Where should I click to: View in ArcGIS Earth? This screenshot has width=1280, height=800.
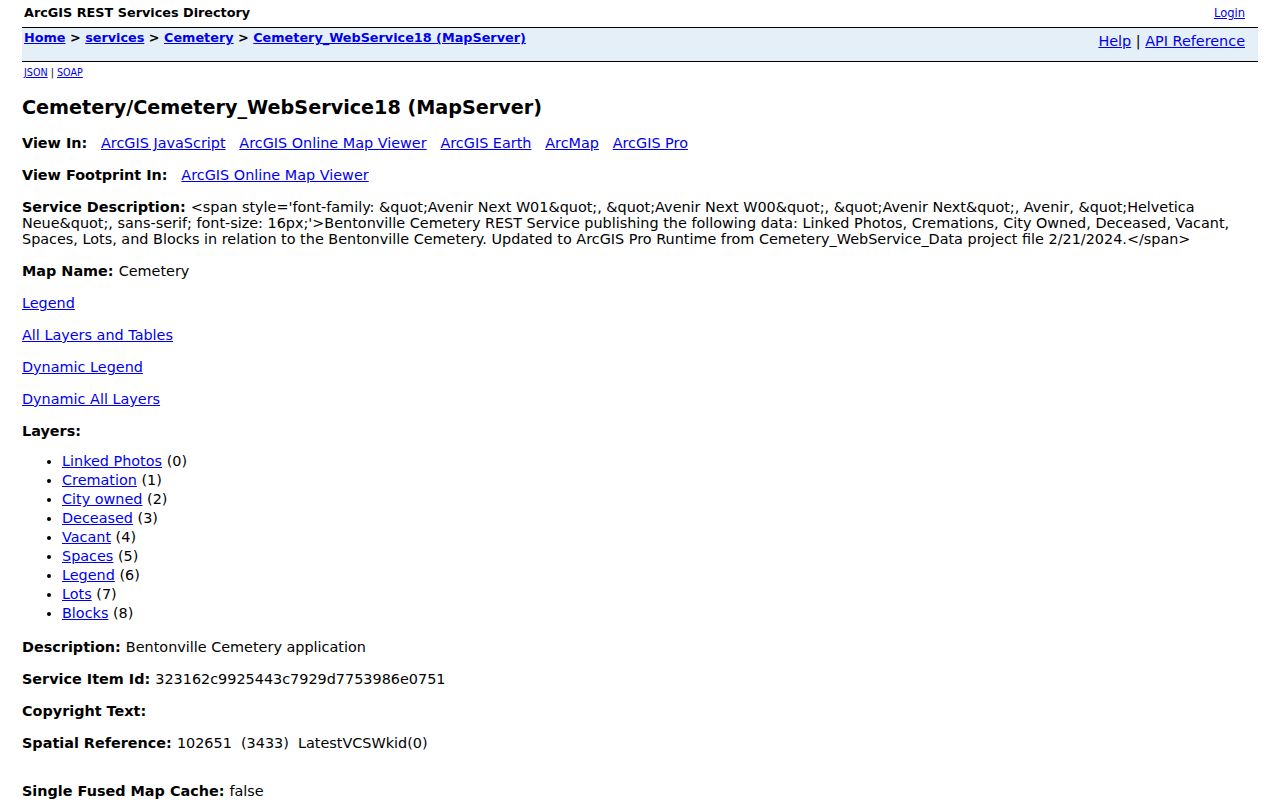pyautogui.click(x=486, y=143)
